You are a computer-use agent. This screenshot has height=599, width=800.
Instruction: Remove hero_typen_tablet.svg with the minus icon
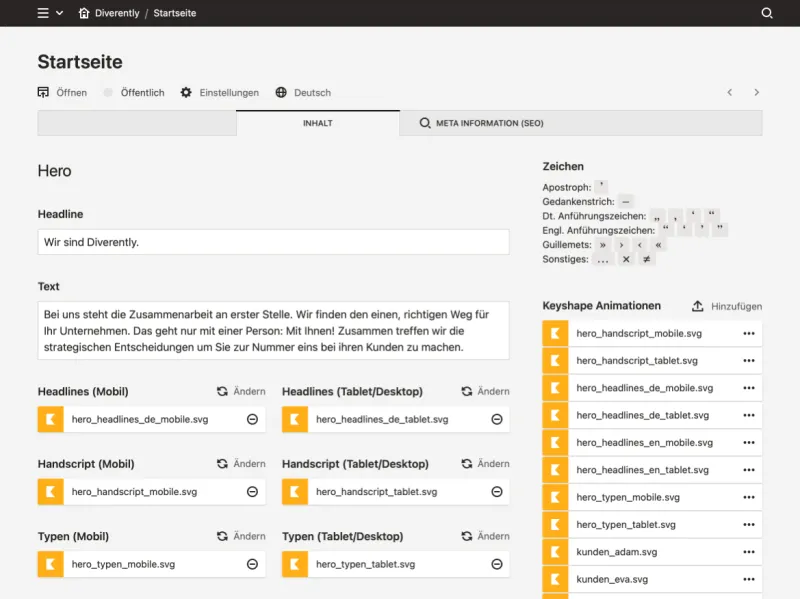[x=495, y=564]
